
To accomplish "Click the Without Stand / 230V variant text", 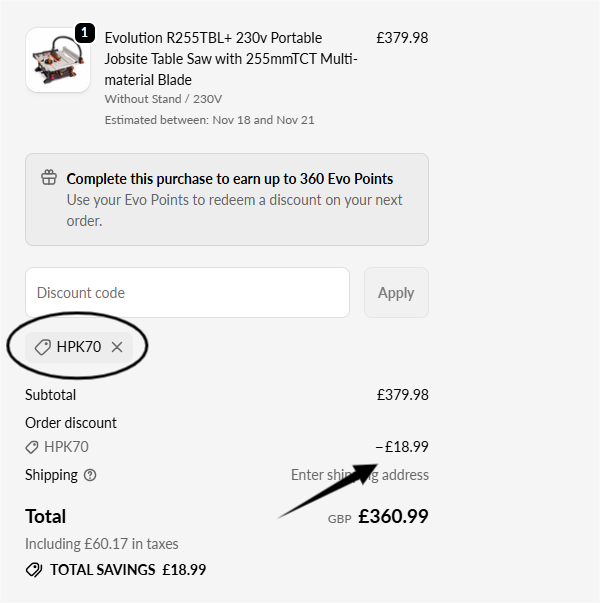I will pos(163,99).
